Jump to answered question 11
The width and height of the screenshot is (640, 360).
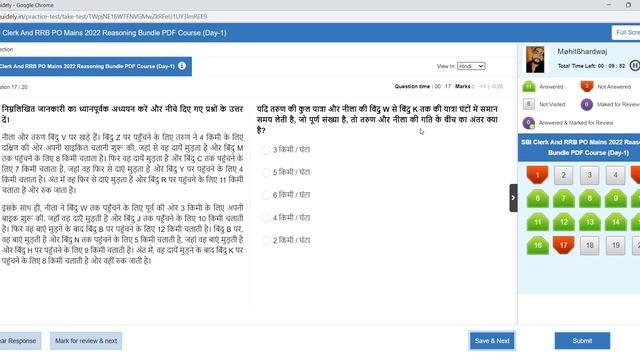[537, 222]
